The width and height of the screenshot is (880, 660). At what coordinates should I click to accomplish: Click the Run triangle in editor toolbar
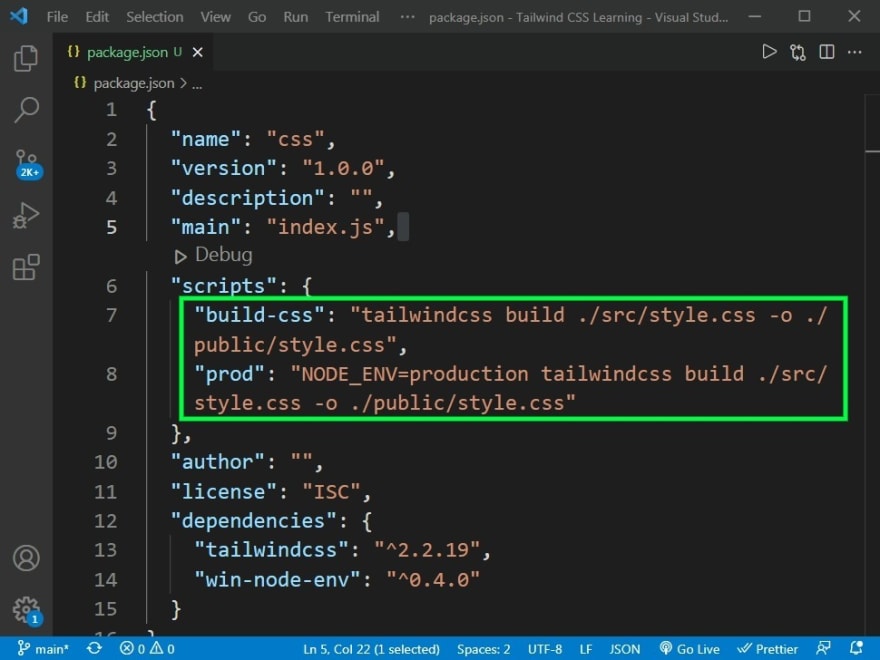coord(769,52)
